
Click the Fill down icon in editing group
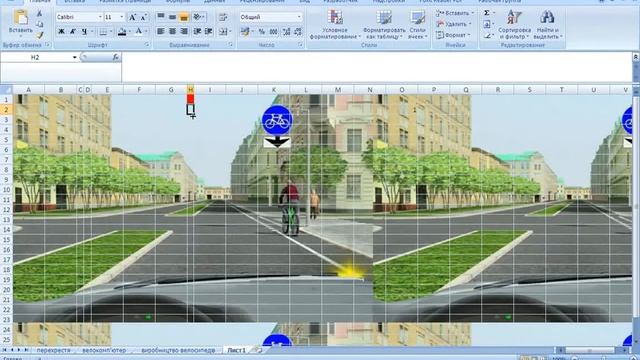pyautogui.click(x=487, y=24)
